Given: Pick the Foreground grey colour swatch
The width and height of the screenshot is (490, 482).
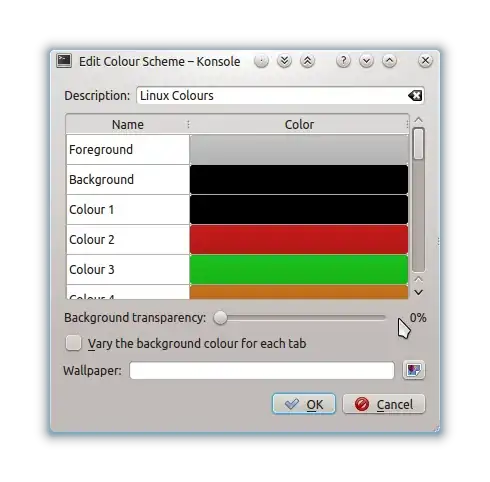Looking at the screenshot, I should 299,150.
